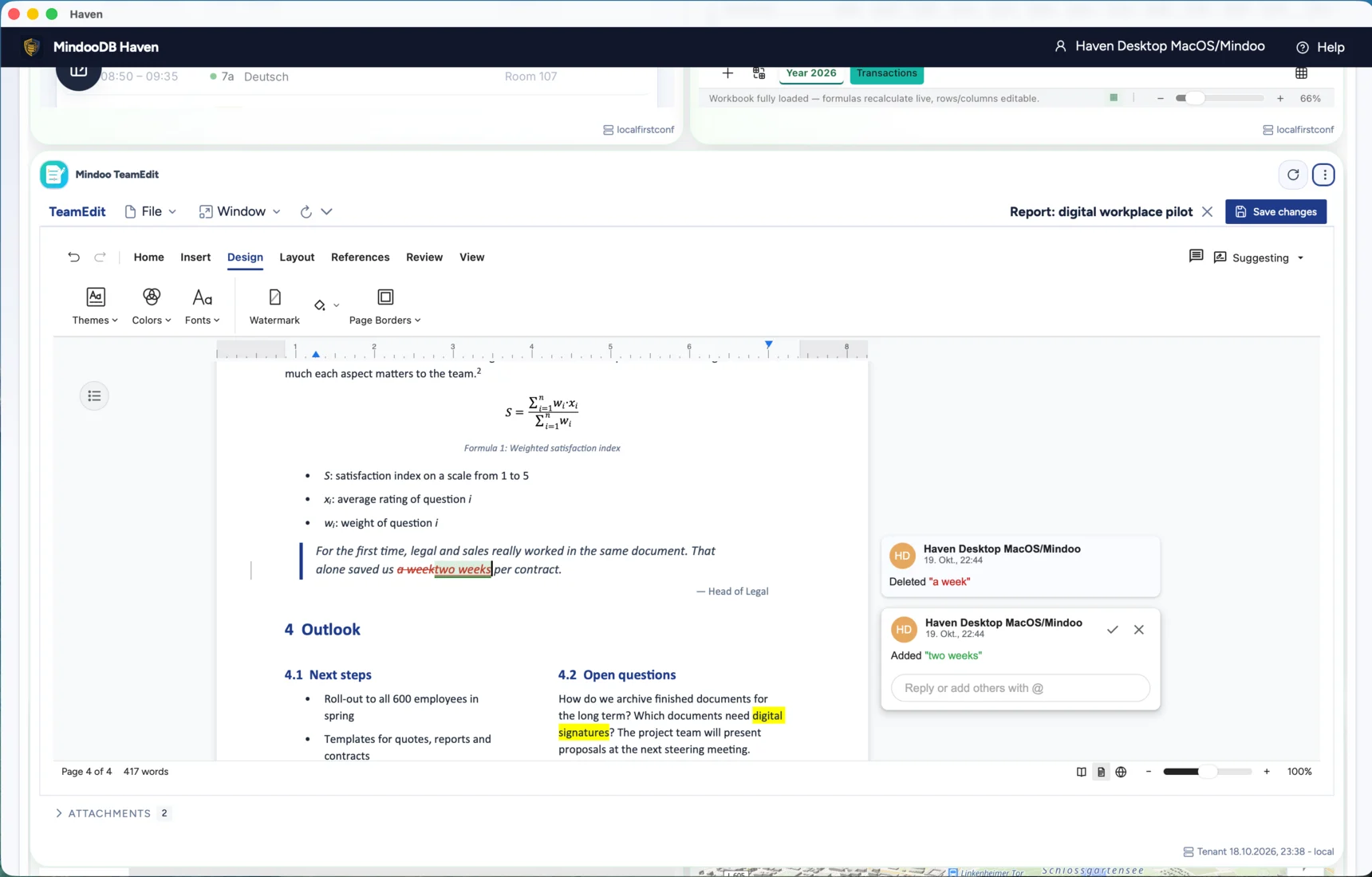Viewport: 1372px width, 877px height.
Task: Accept the "two weeks" suggestion checkmark
Action: coord(1112,630)
